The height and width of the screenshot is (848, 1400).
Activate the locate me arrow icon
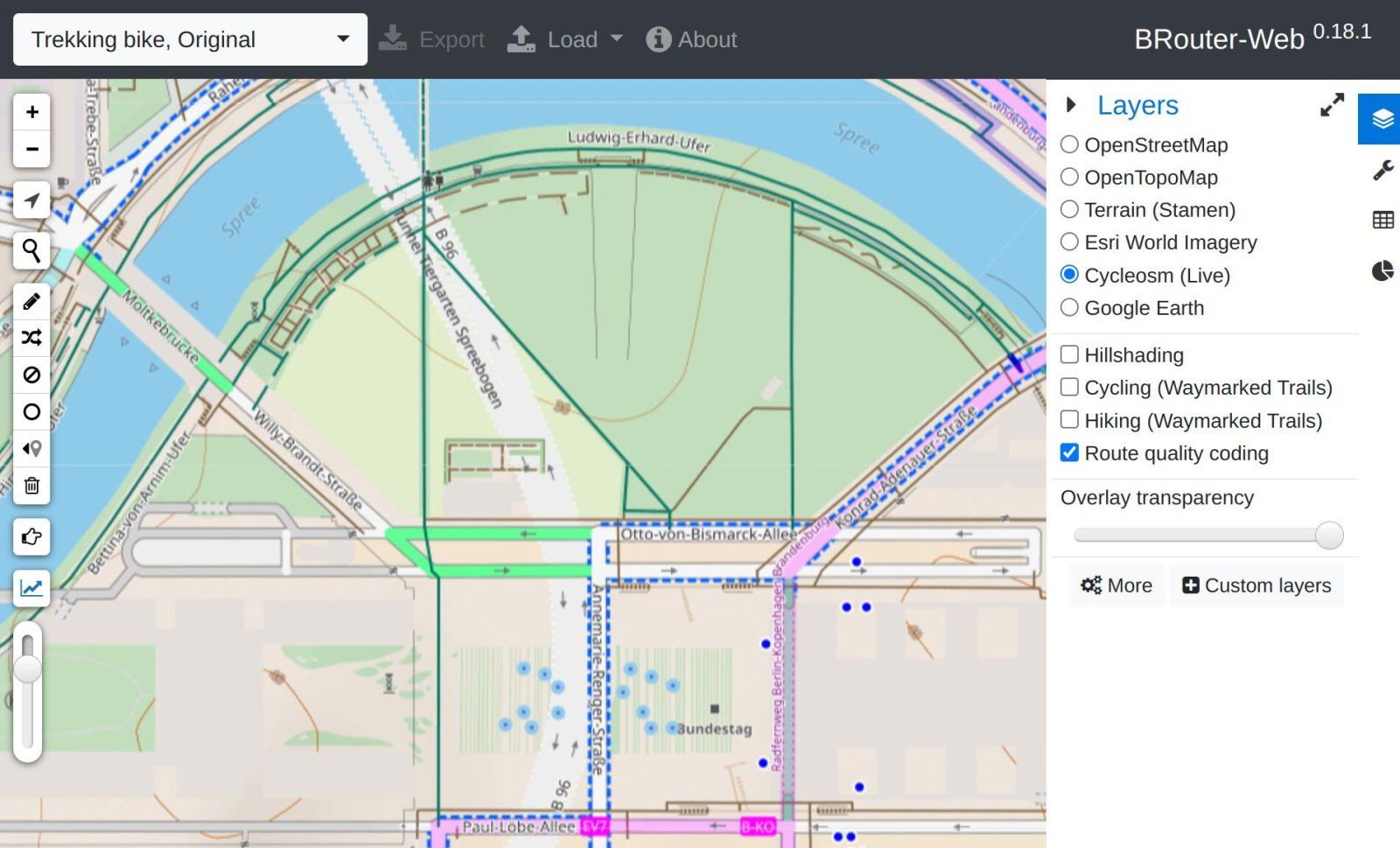pyautogui.click(x=31, y=200)
